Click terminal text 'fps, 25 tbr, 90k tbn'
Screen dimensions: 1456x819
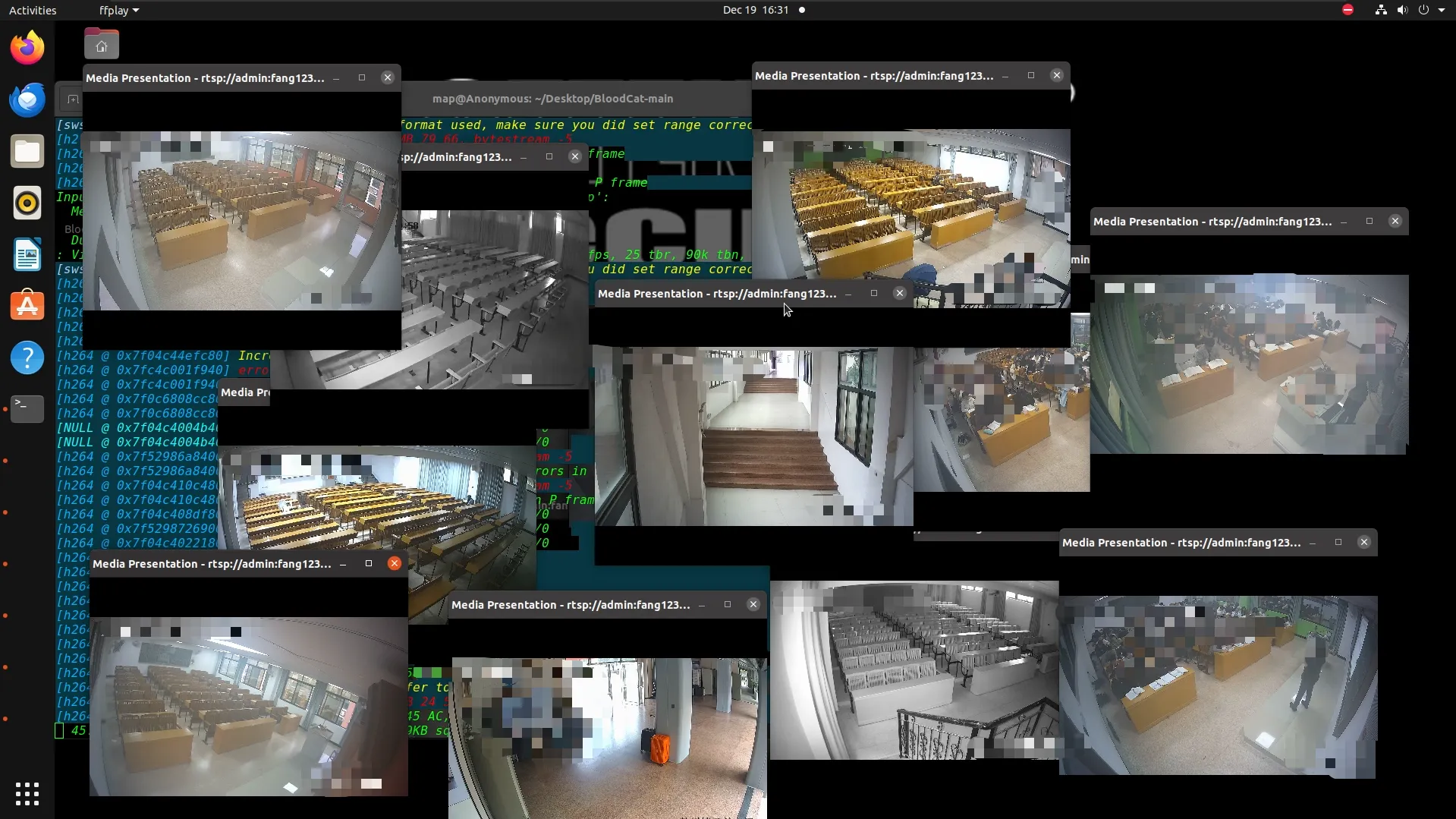tap(667, 255)
